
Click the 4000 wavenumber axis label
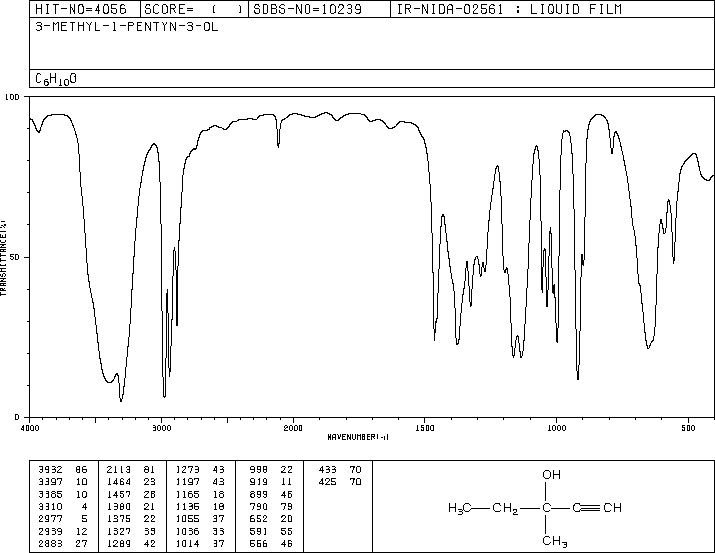coord(30,428)
